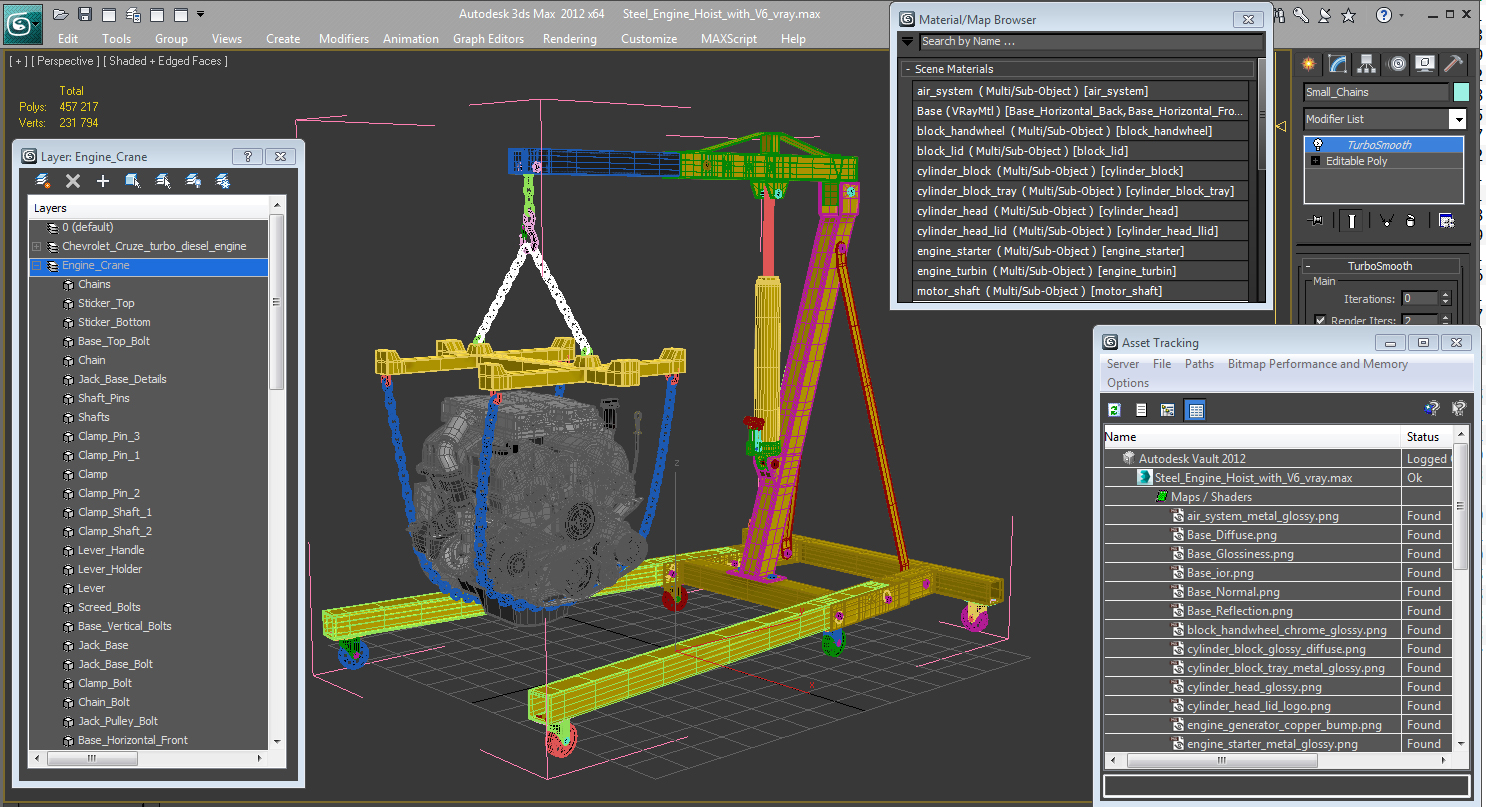Open the Motion command panel tab

coord(1397,64)
